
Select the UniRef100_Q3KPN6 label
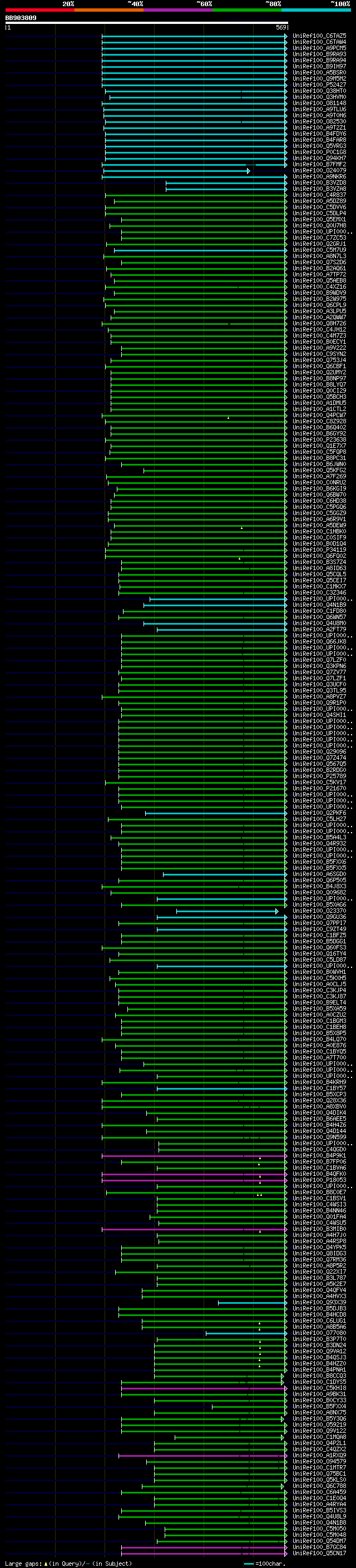point(319,666)
